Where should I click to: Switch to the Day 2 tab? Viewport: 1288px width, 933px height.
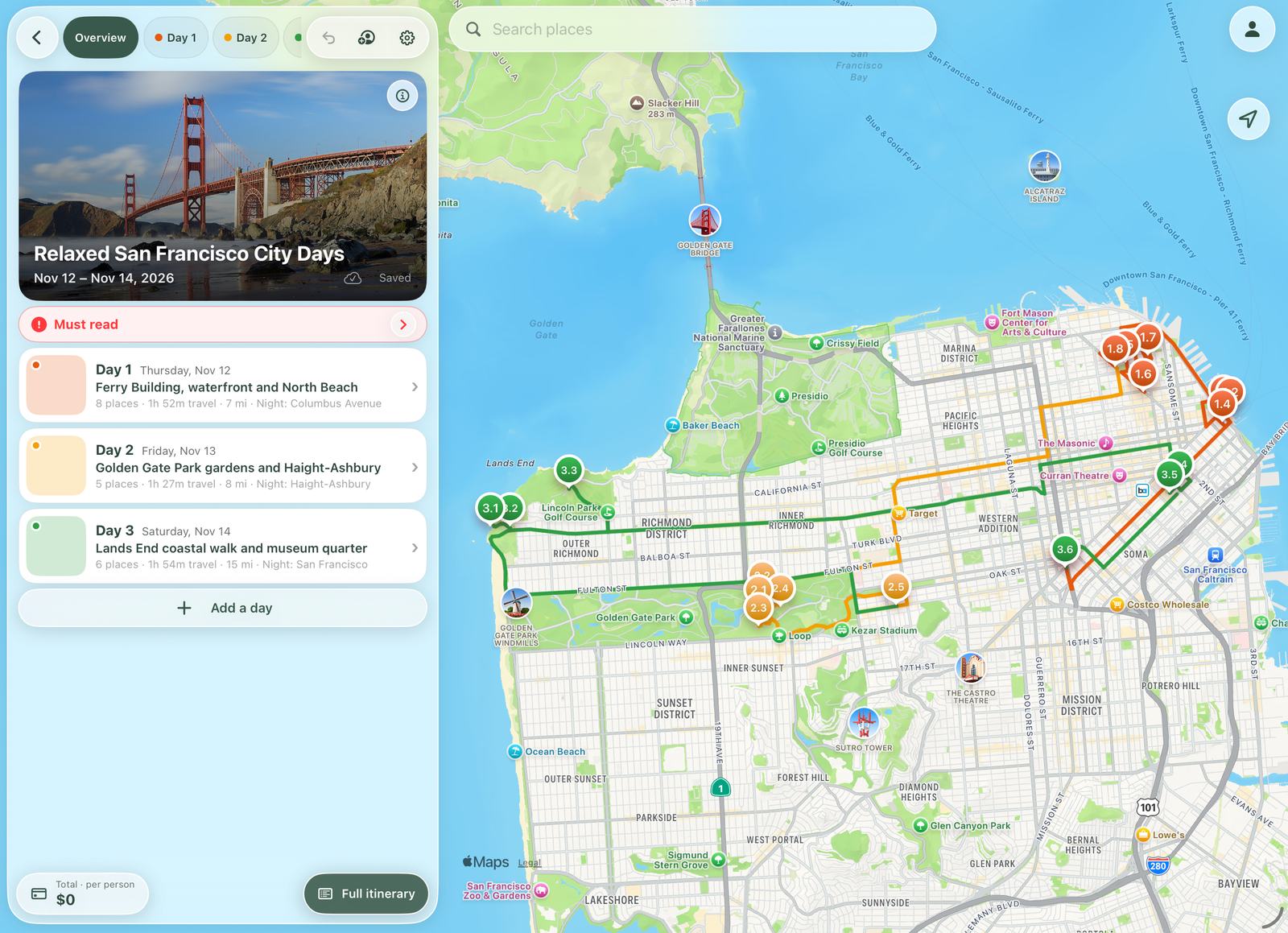[246, 38]
